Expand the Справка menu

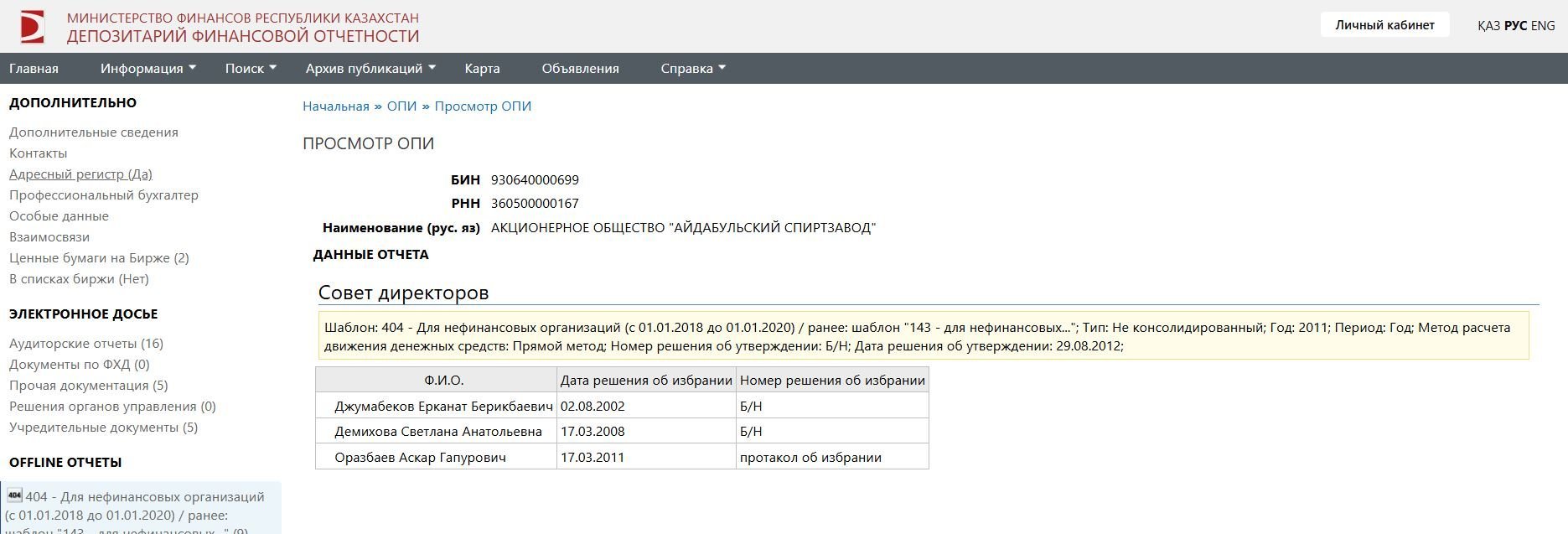[x=692, y=69]
